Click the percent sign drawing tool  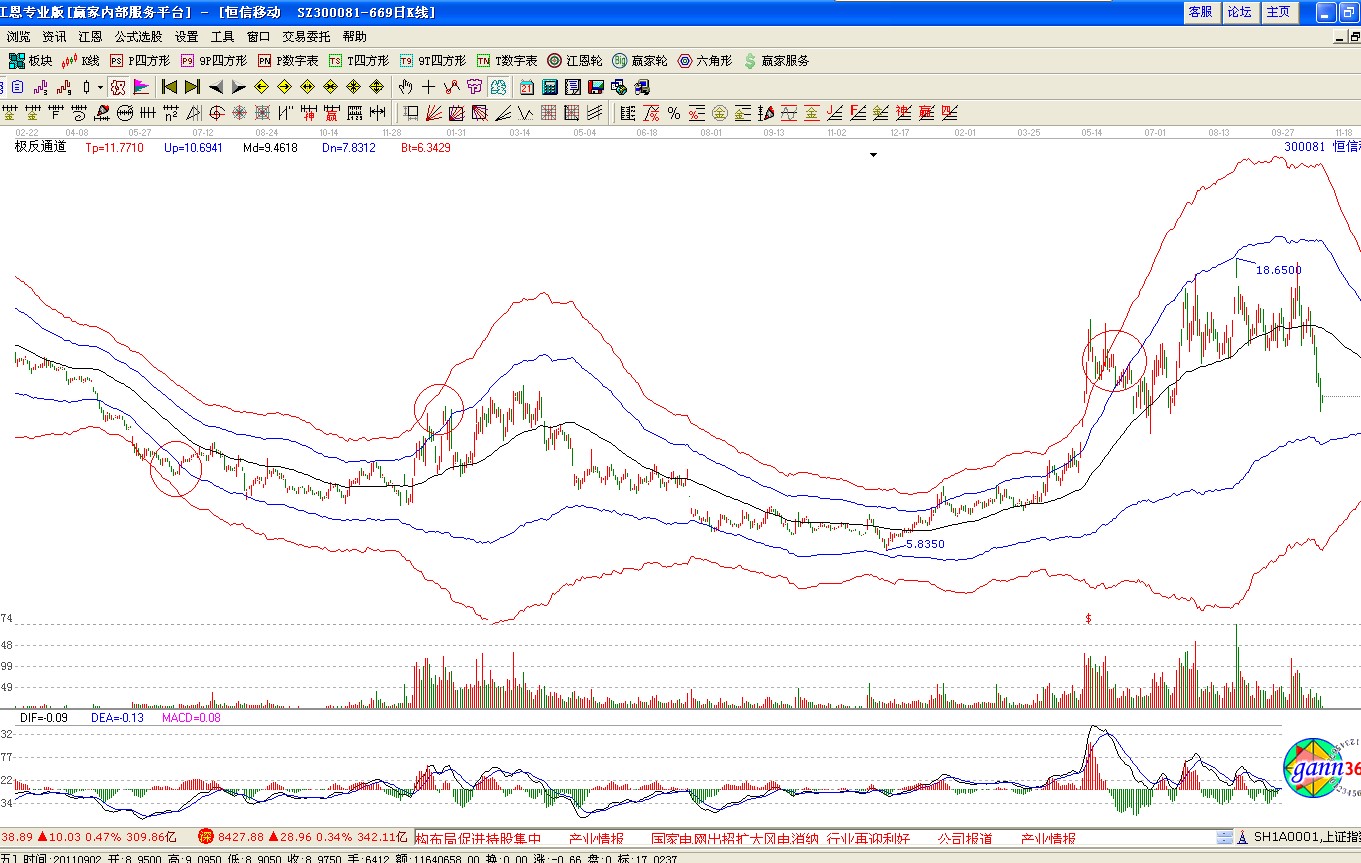[674, 113]
